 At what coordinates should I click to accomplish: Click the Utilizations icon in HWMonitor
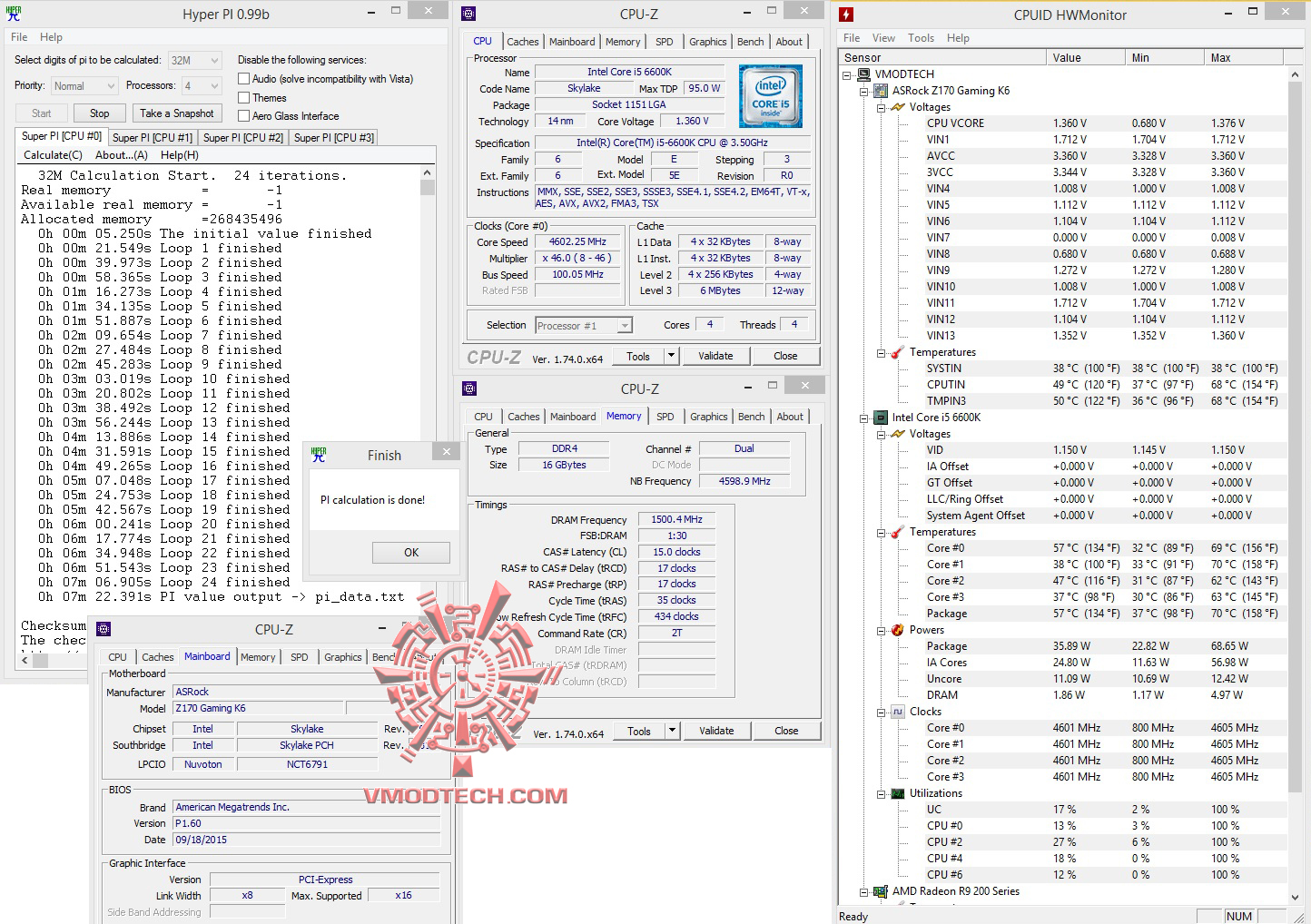tap(898, 793)
